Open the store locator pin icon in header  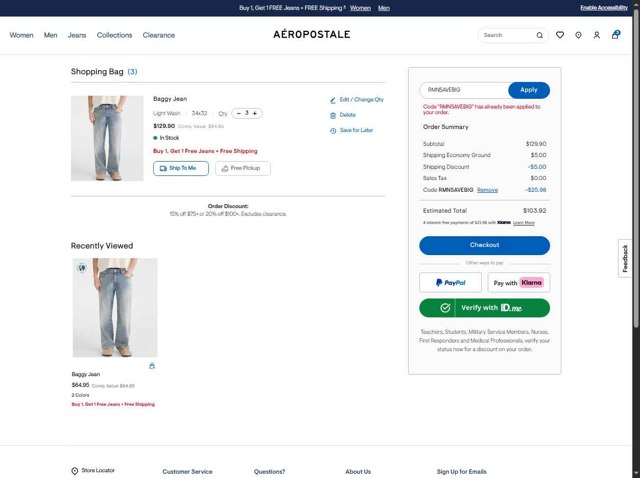tap(578, 35)
